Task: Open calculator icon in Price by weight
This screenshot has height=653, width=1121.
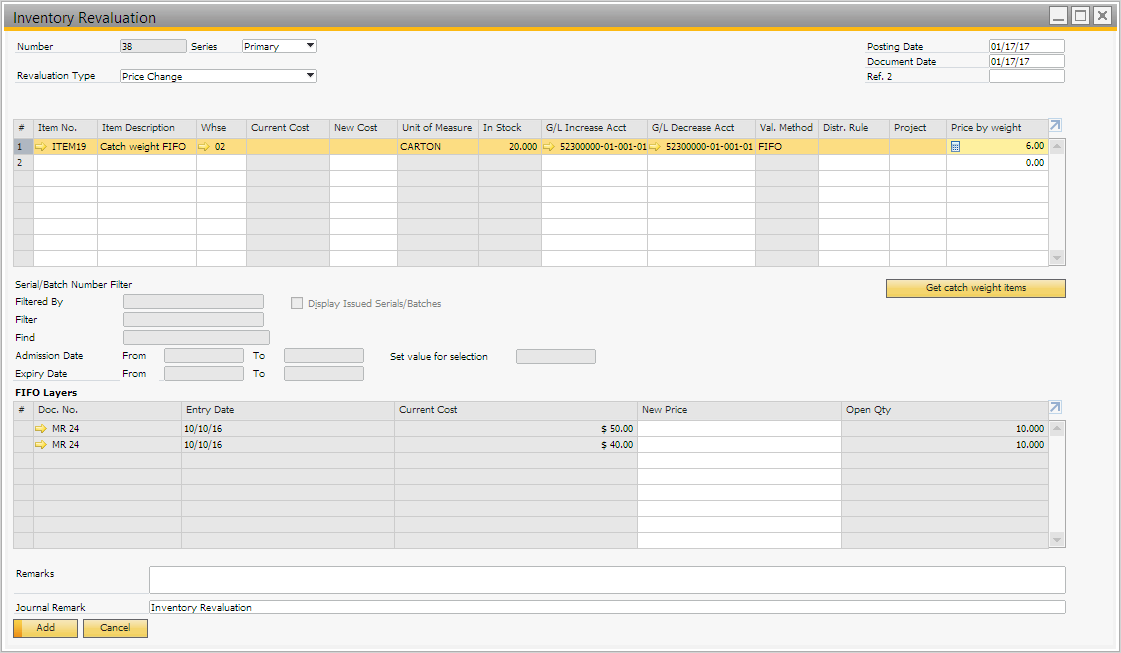Action: (955, 146)
